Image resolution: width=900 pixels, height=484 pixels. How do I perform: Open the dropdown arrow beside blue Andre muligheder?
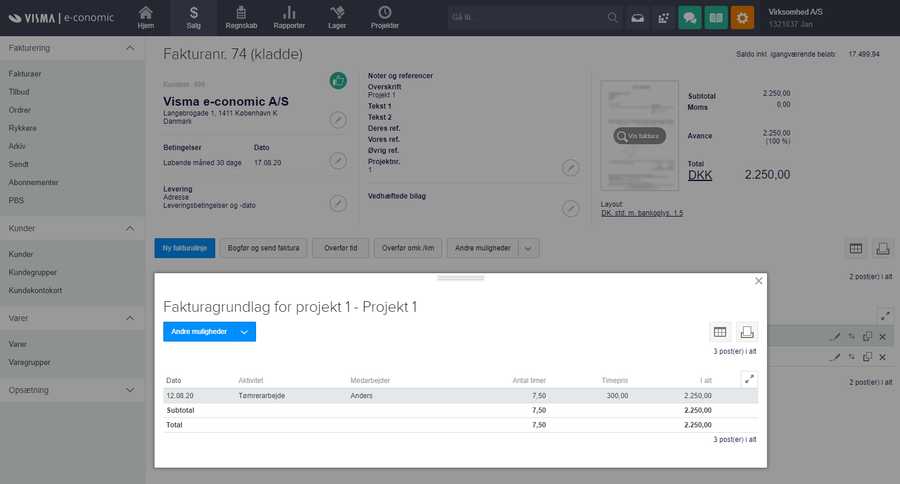pyautogui.click(x=244, y=332)
